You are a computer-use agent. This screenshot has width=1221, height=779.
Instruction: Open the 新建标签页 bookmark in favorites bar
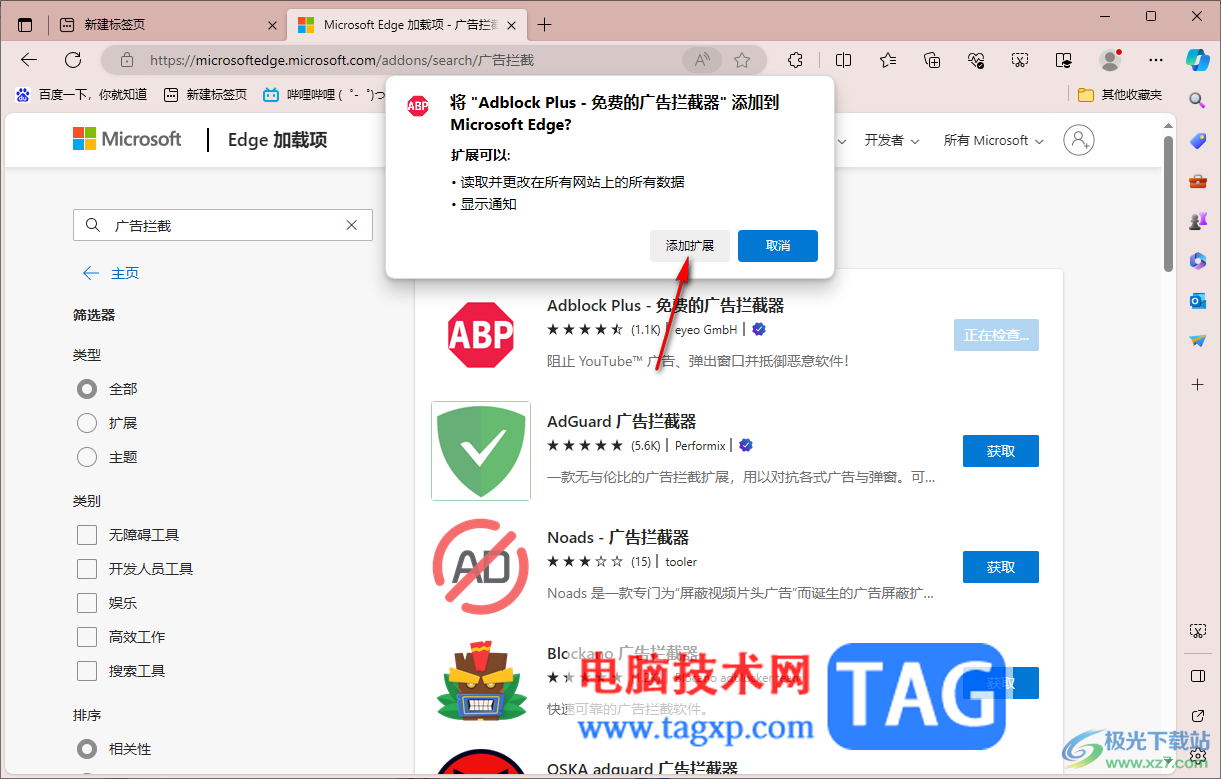point(205,94)
